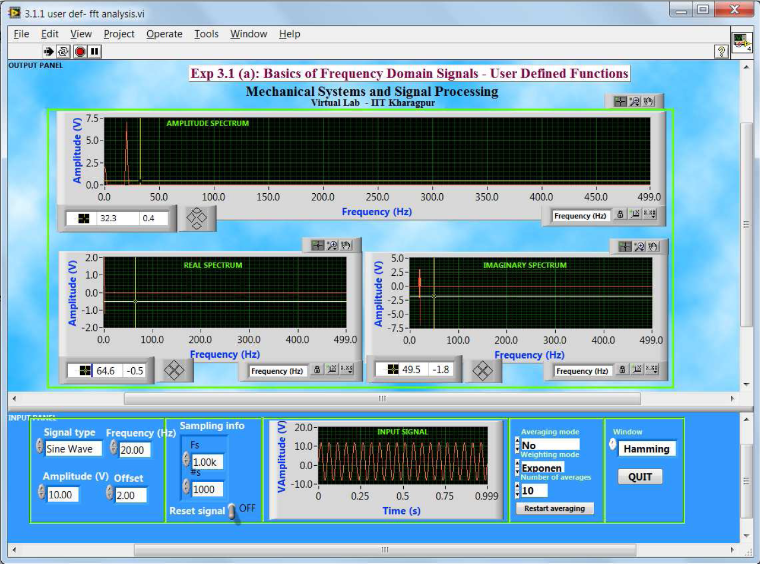Click the Run arrow in the toolbar
The height and width of the screenshot is (564, 760).
click(x=48, y=51)
